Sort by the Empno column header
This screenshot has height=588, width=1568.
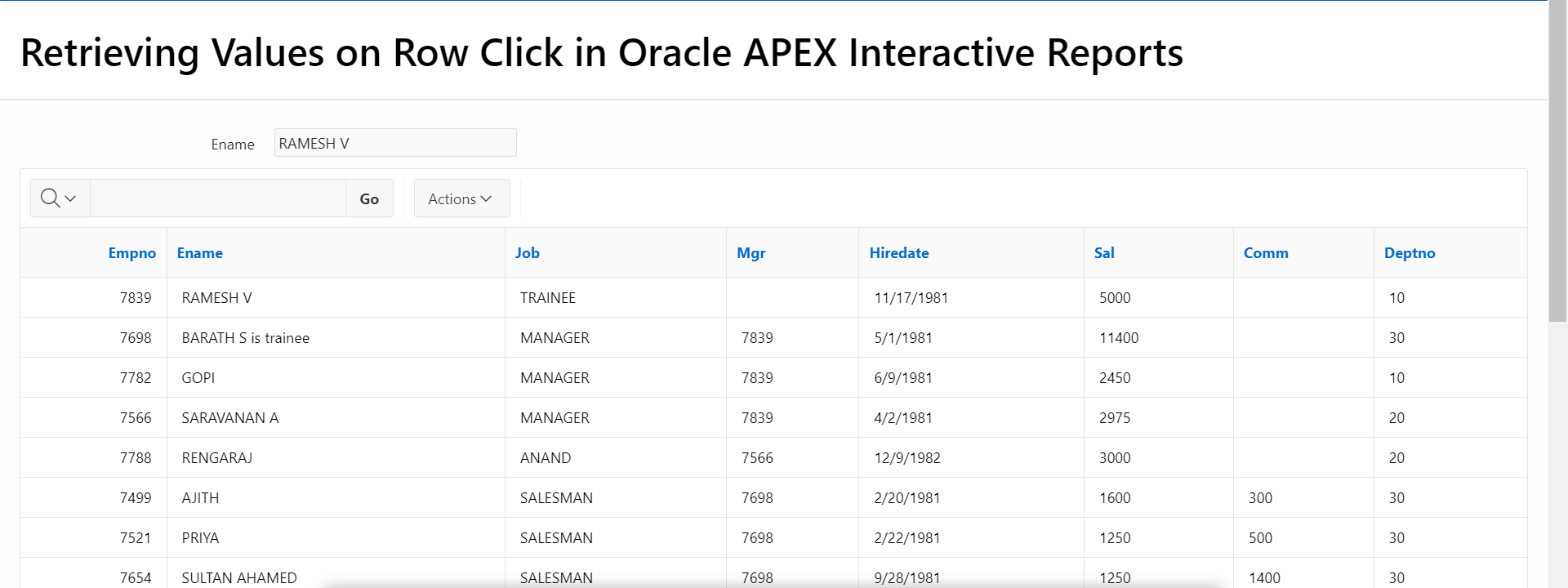[x=131, y=253]
